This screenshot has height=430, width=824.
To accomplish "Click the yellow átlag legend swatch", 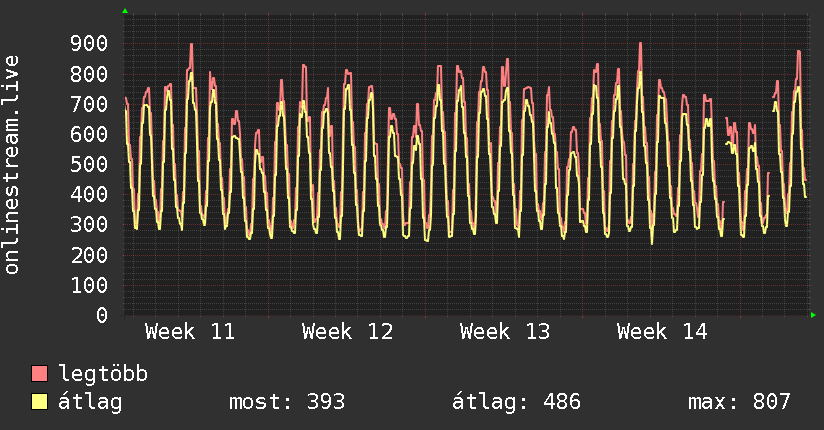I will pyautogui.click(x=39, y=402).
